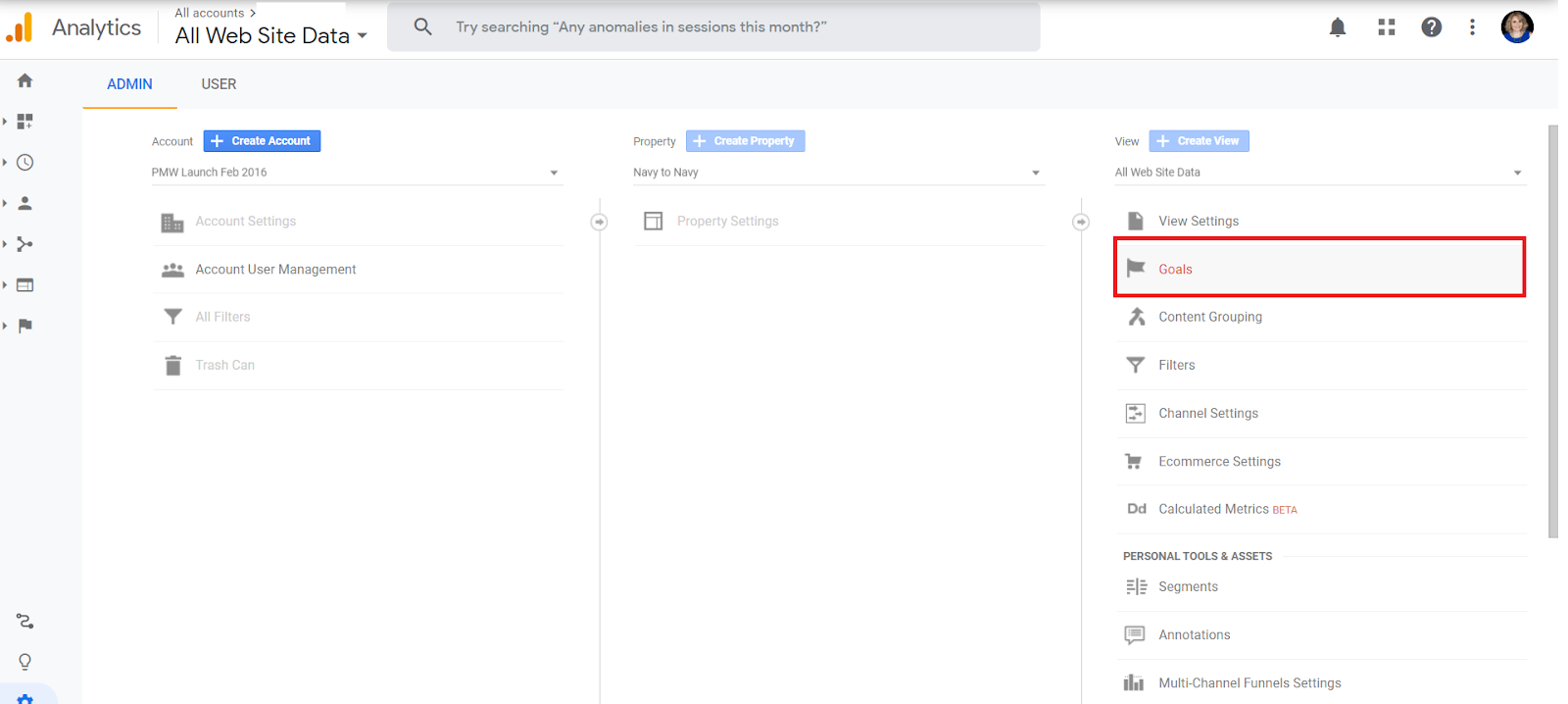Open the Navy to Navy property dropdown
The image size is (1568, 704).
839,173
